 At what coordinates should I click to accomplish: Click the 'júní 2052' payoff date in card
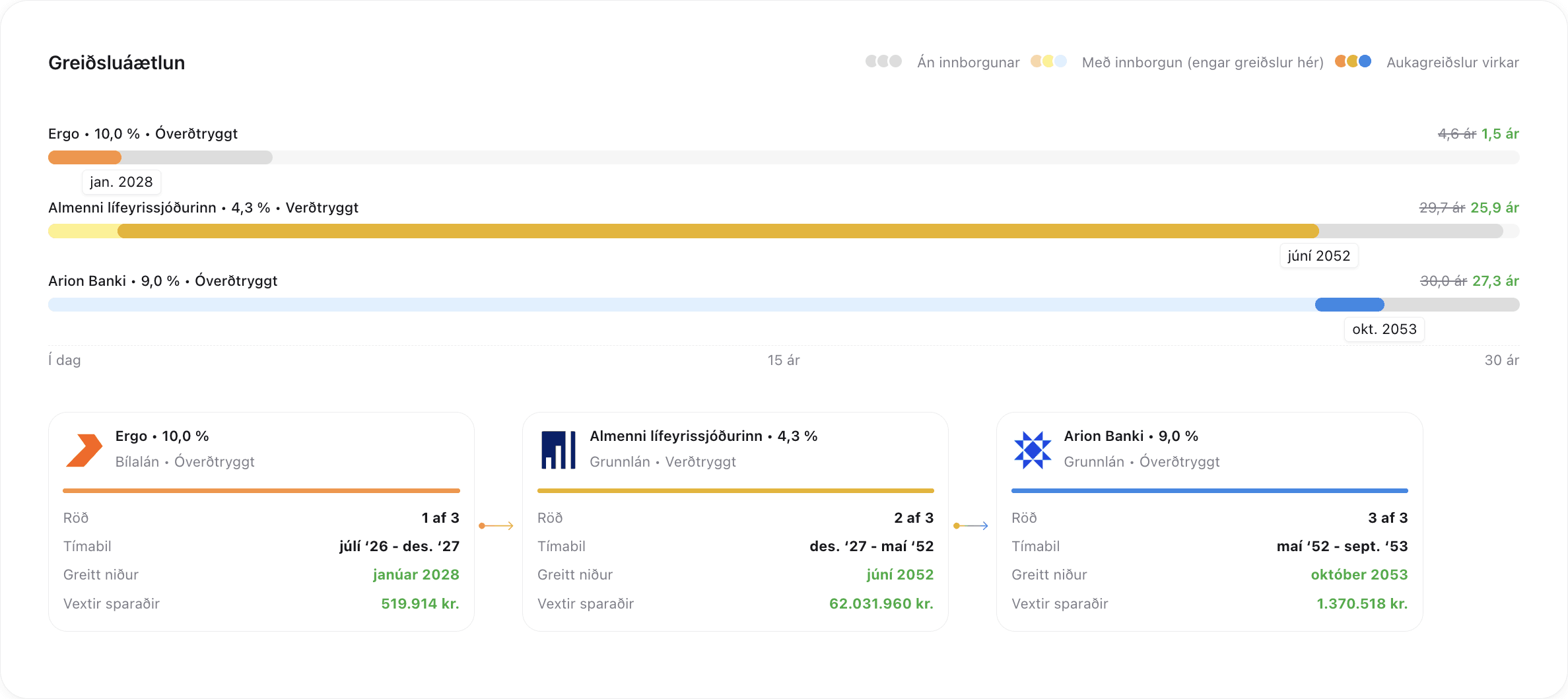[x=900, y=575]
